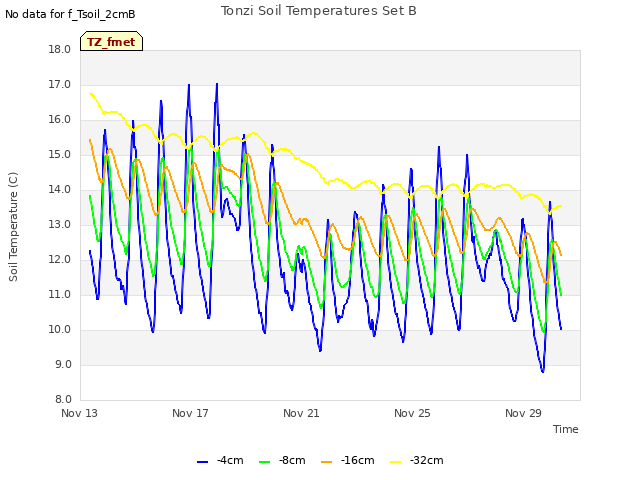Click the 18.0 y-axis tick label
Image resolution: width=640 pixels, height=480 pixels.
(x=60, y=50)
